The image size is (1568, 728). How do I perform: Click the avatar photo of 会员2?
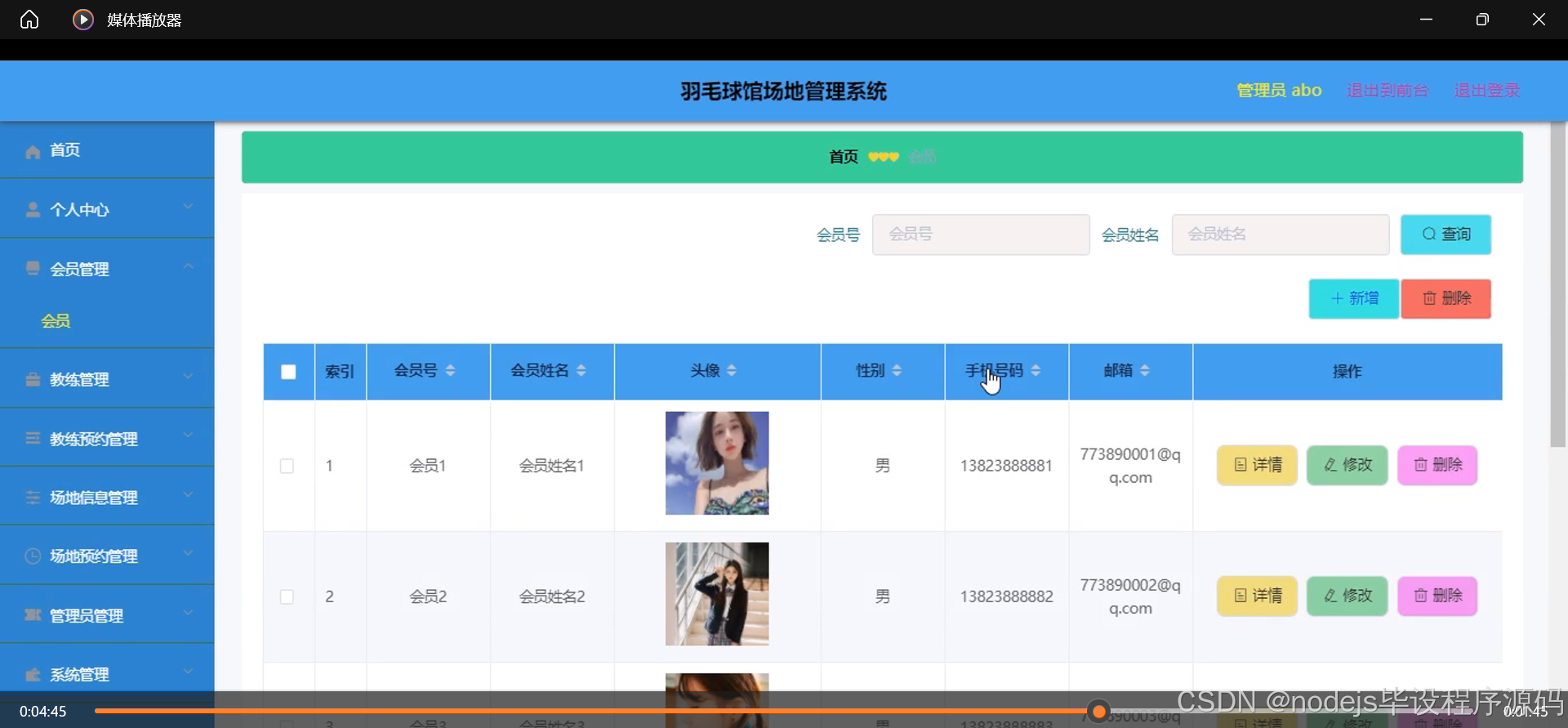(717, 594)
